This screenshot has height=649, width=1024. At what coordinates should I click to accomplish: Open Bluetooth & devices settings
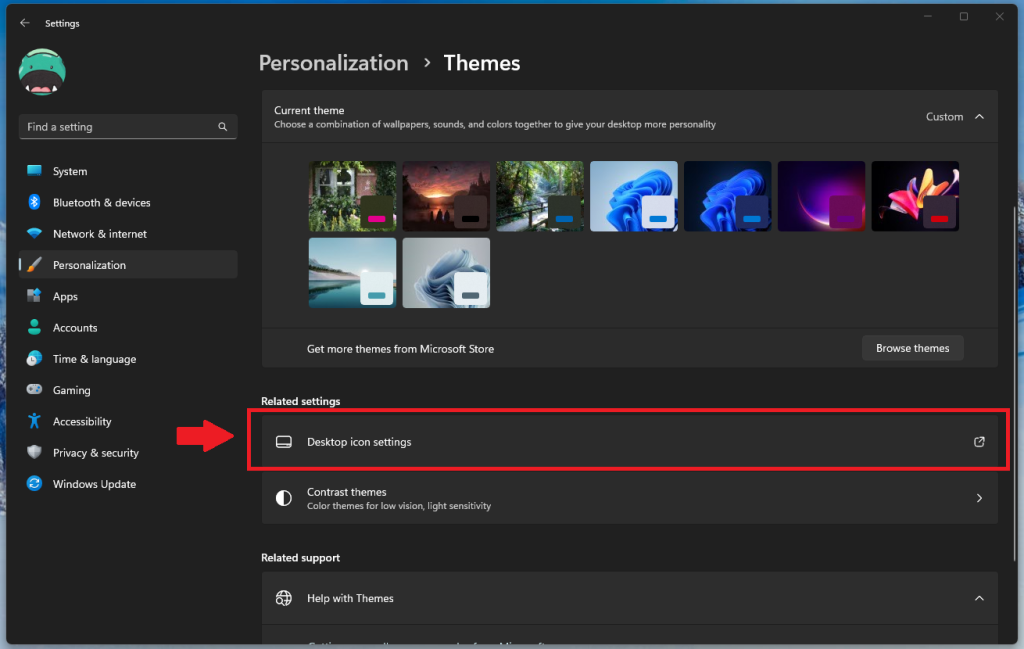[x=101, y=202]
